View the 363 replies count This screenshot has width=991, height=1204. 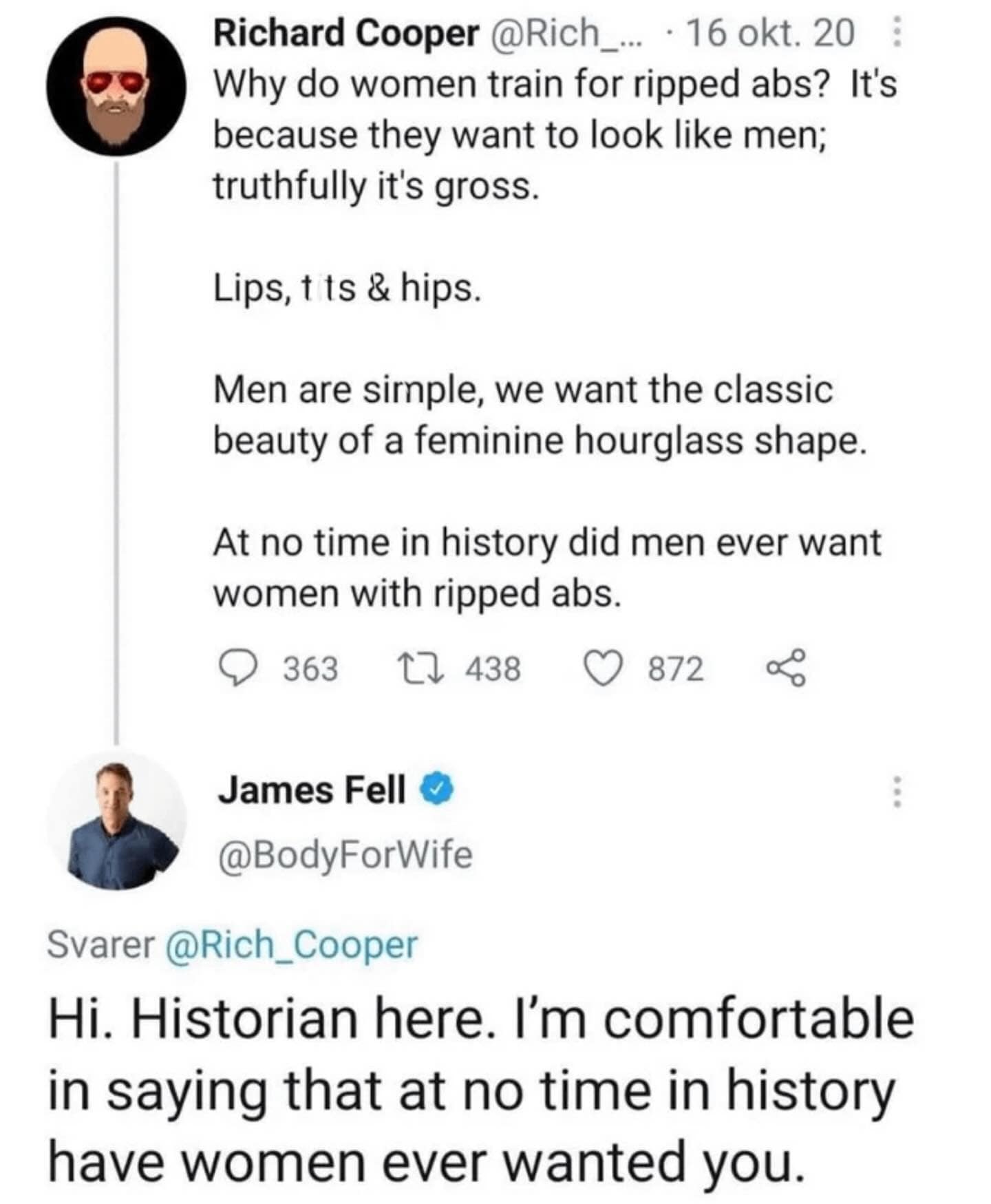point(311,668)
